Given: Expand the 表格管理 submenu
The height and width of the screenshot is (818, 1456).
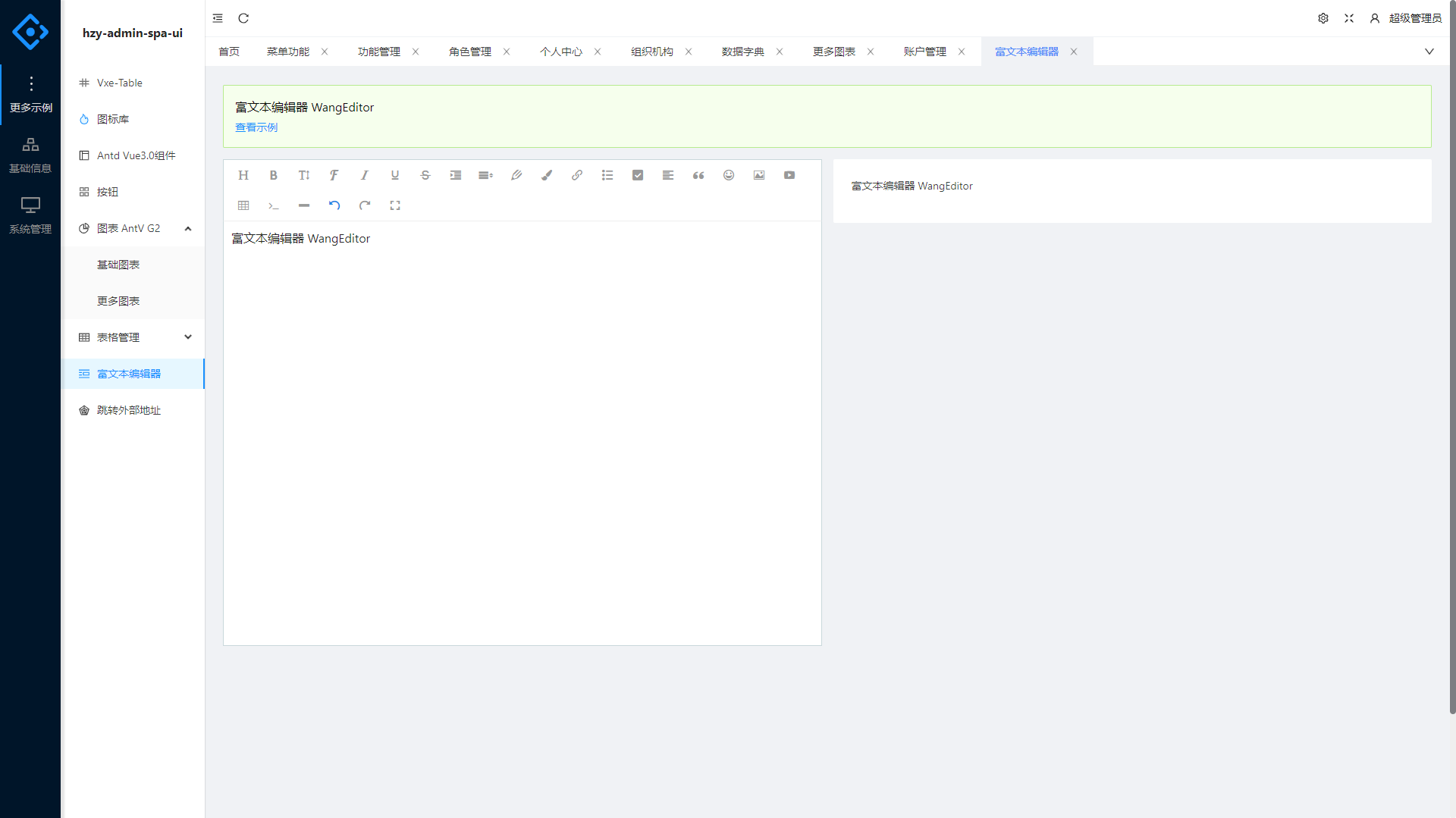Looking at the screenshot, I should pyautogui.click(x=188, y=337).
